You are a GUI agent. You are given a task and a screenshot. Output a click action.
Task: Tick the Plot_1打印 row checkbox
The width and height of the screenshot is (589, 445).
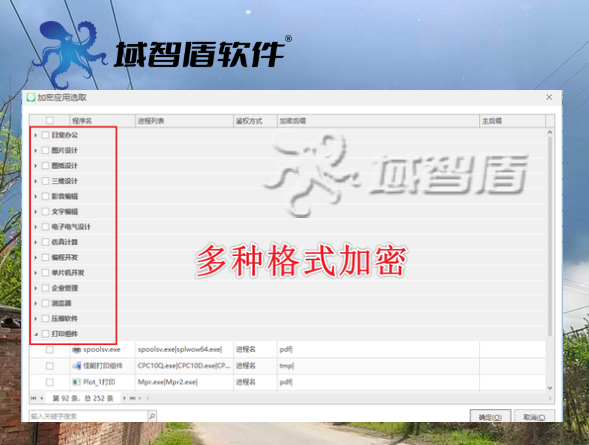pos(50,382)
